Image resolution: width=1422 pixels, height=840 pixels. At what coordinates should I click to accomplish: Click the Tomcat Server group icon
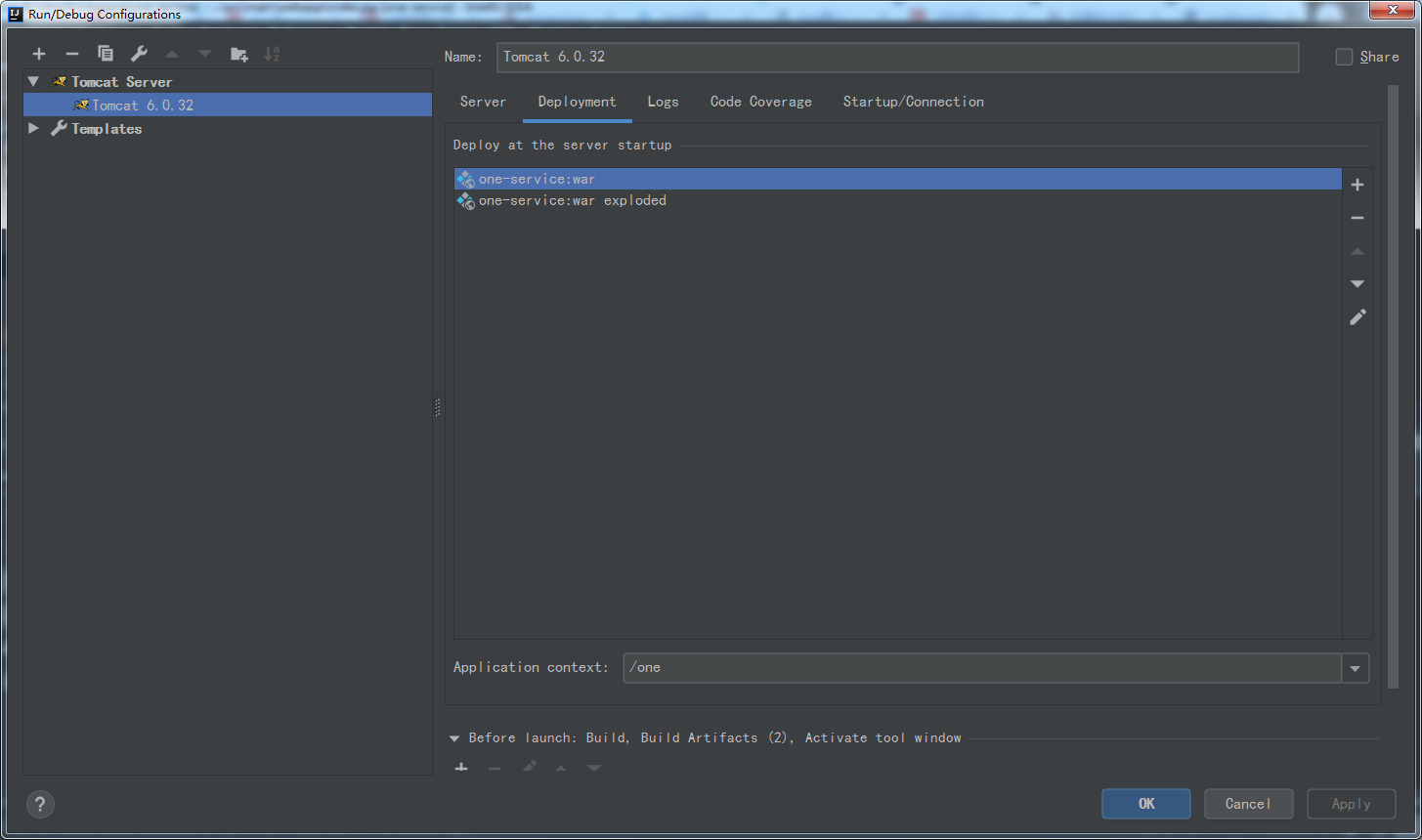pyautogui.click(x=59, y=82)
